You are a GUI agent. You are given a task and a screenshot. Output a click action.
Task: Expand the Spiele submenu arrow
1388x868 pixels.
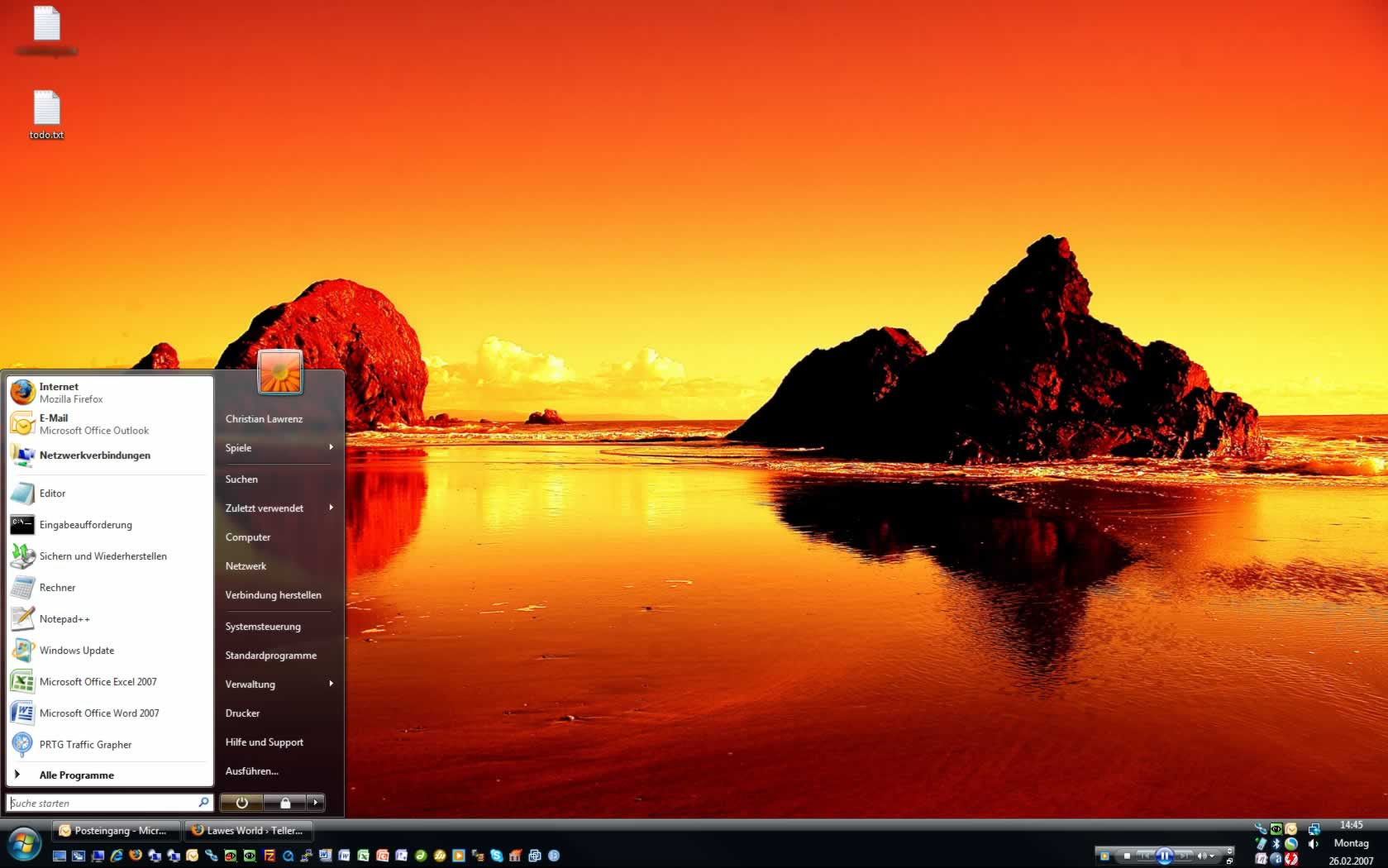click(x=331, y=447)
